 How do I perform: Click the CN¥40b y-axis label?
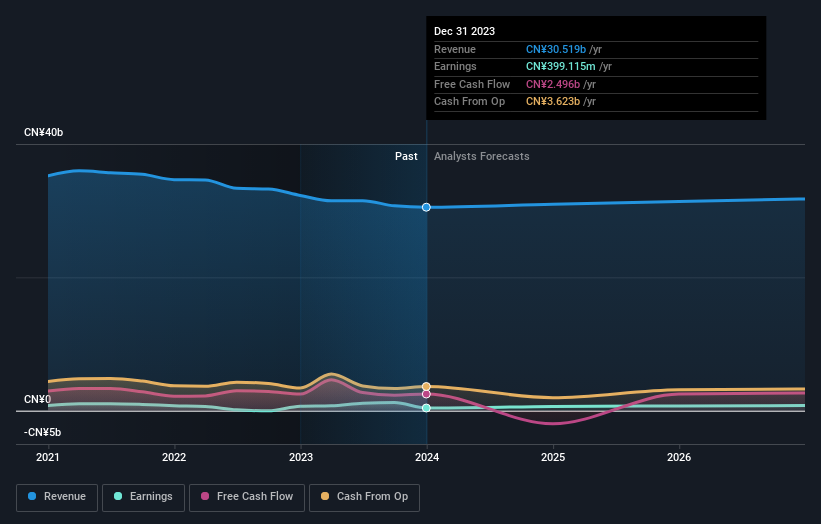click(43, 132)
